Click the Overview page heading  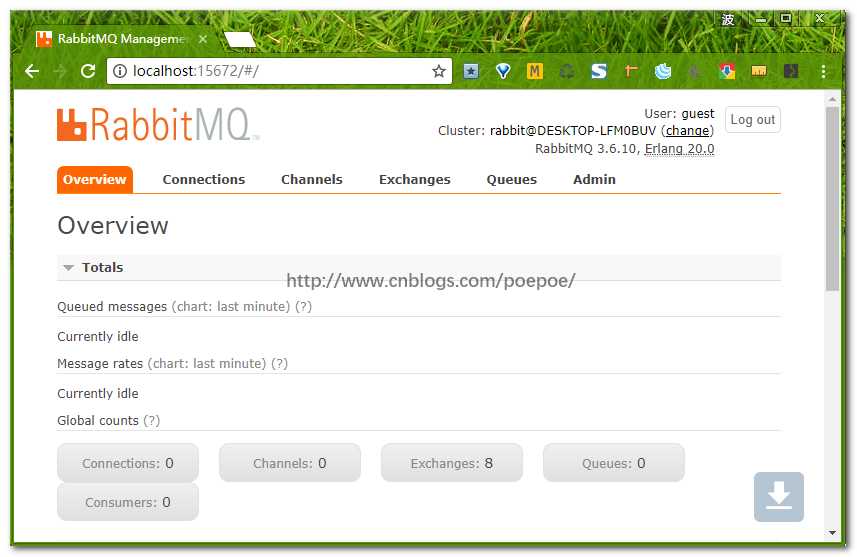(x=113, y=225)
